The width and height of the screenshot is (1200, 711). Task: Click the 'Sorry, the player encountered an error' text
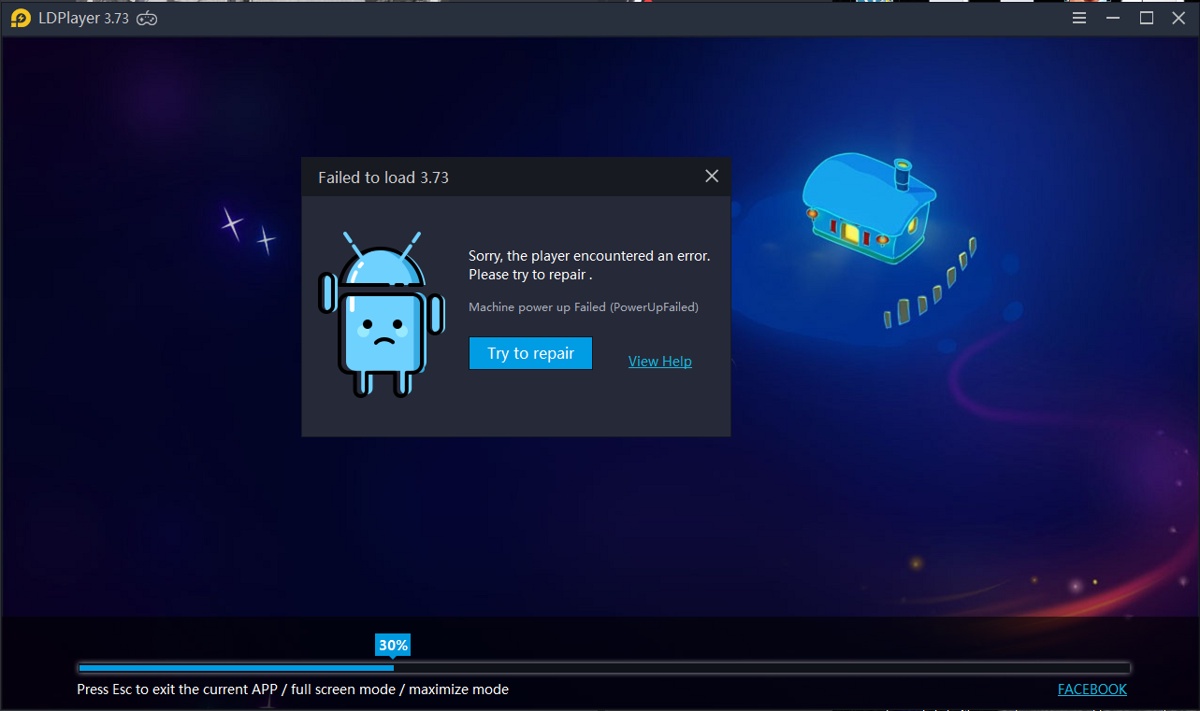click(x=589, y=265)
